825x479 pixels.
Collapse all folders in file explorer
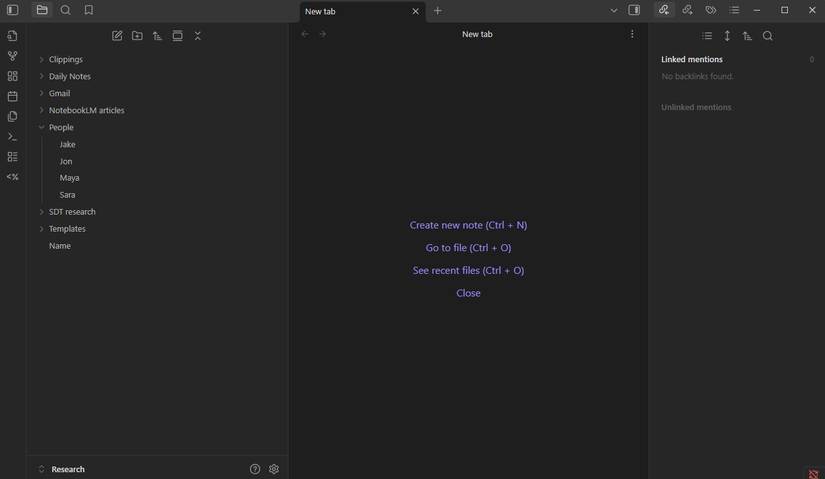click(197, 36)
